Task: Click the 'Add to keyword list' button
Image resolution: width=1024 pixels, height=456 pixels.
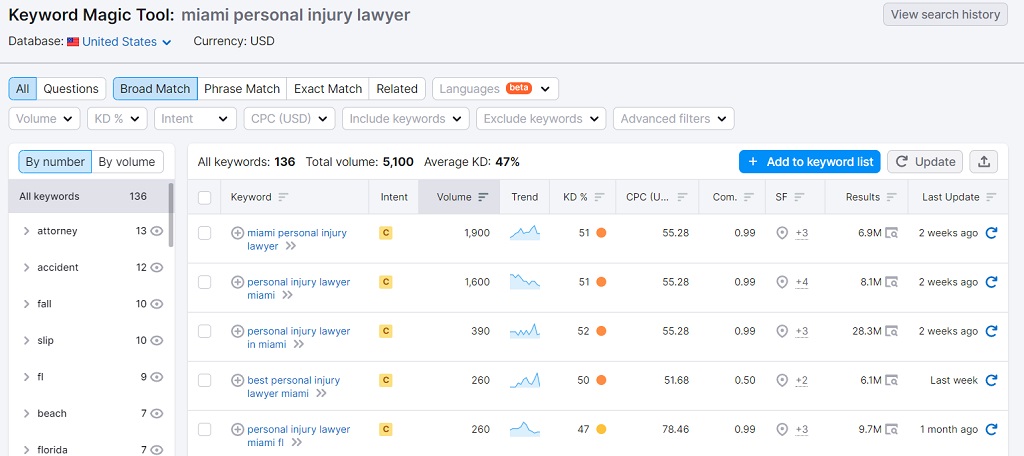Action: tap(809, 162)
